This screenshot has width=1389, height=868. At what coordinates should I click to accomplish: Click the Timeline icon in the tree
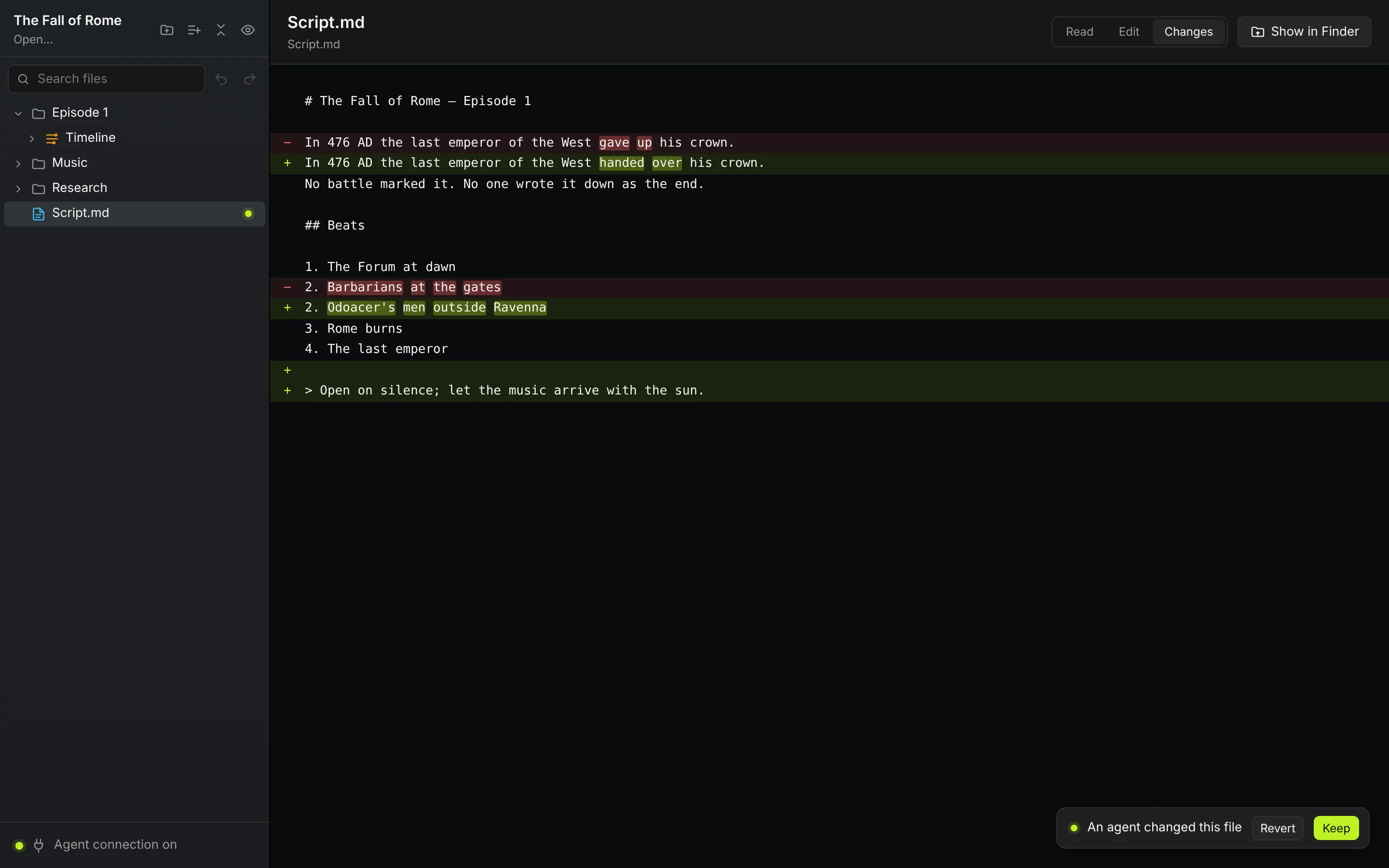52,138
